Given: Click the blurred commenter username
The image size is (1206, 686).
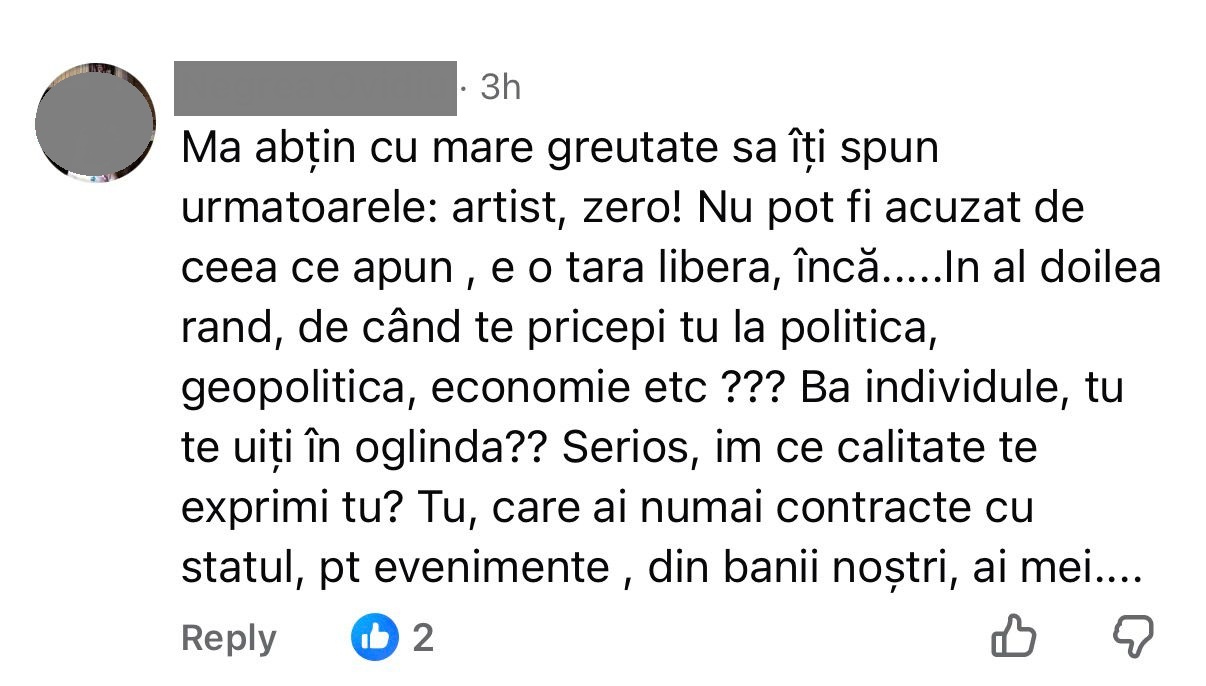Looking at the screenshot, I should (x=315, y=88).
